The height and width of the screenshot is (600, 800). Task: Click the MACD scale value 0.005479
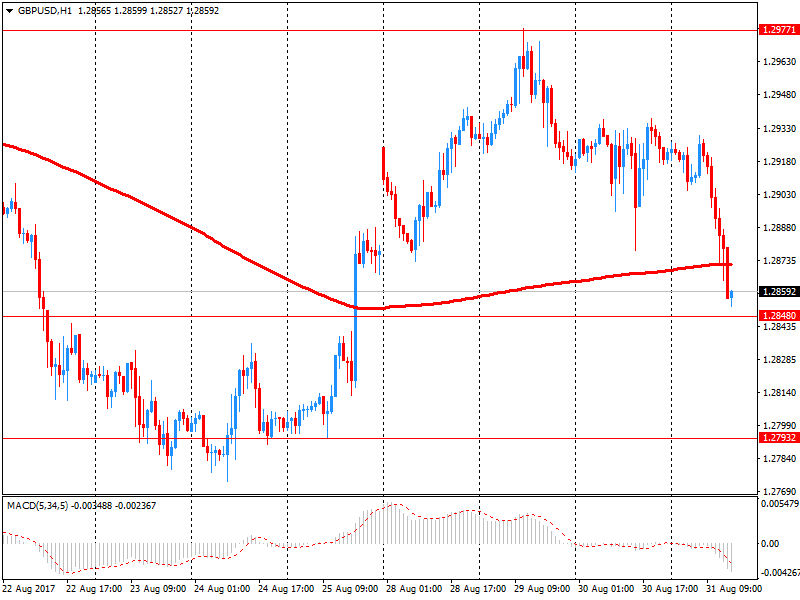780,504
